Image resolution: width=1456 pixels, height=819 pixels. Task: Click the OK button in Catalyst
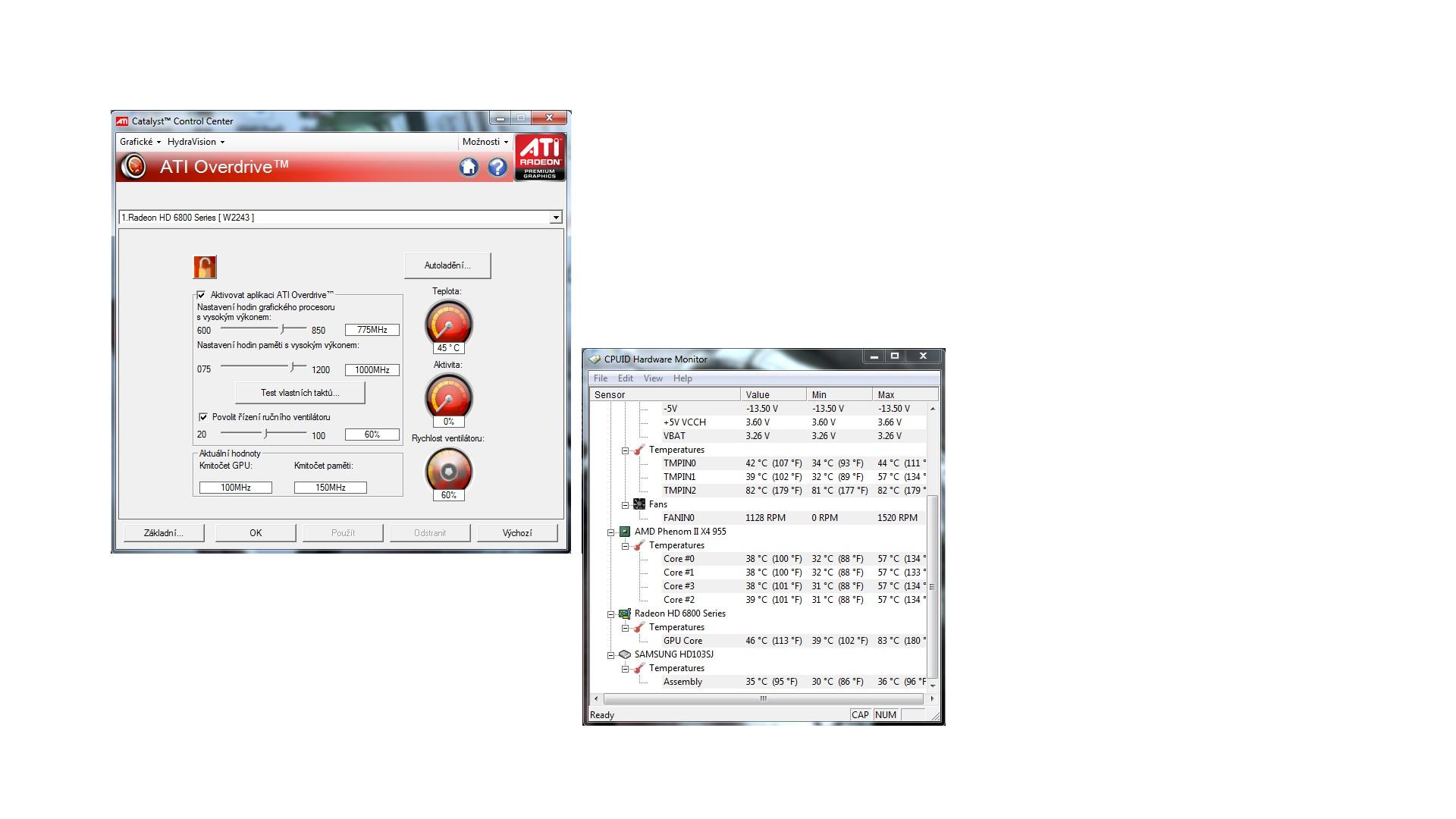[256, 533]
